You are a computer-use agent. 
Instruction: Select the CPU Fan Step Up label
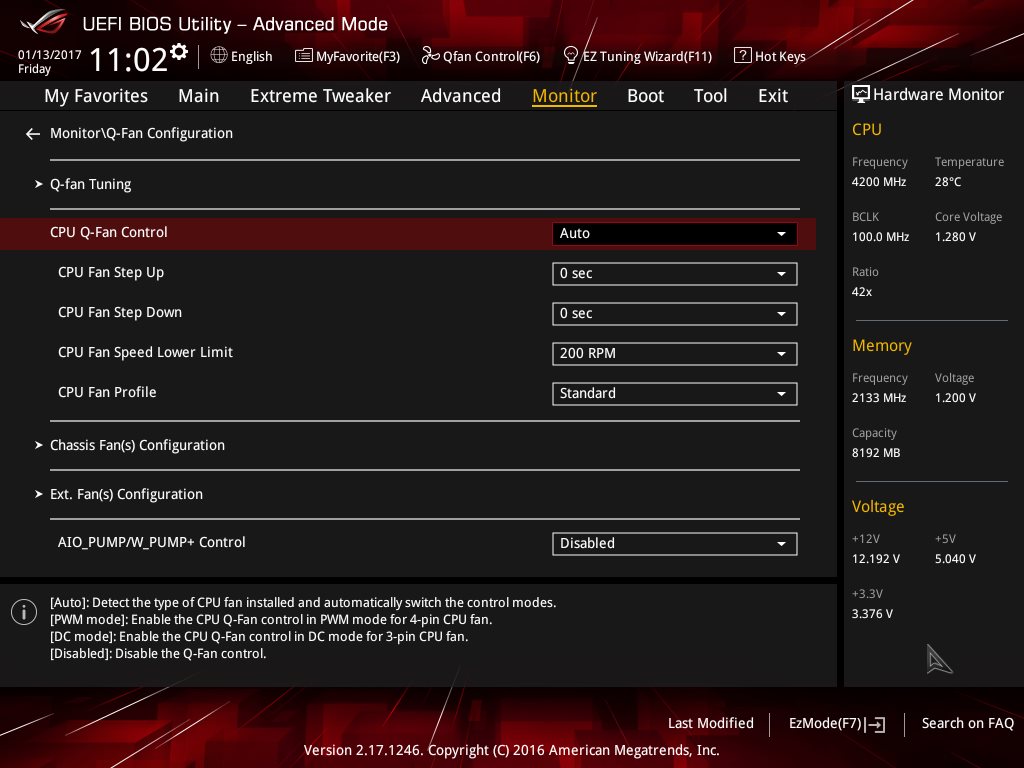point(111,272)
